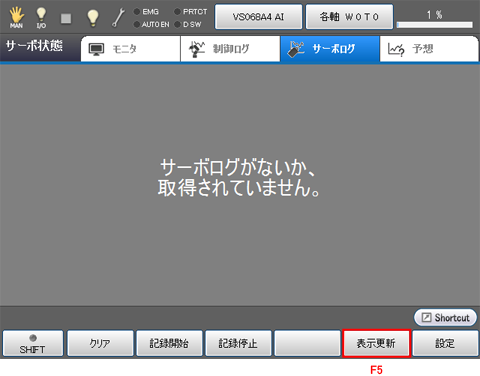Click the サーボログがないか message text
Image resolution: width=480 pixels, height=376 pixels.
[238, 177]
